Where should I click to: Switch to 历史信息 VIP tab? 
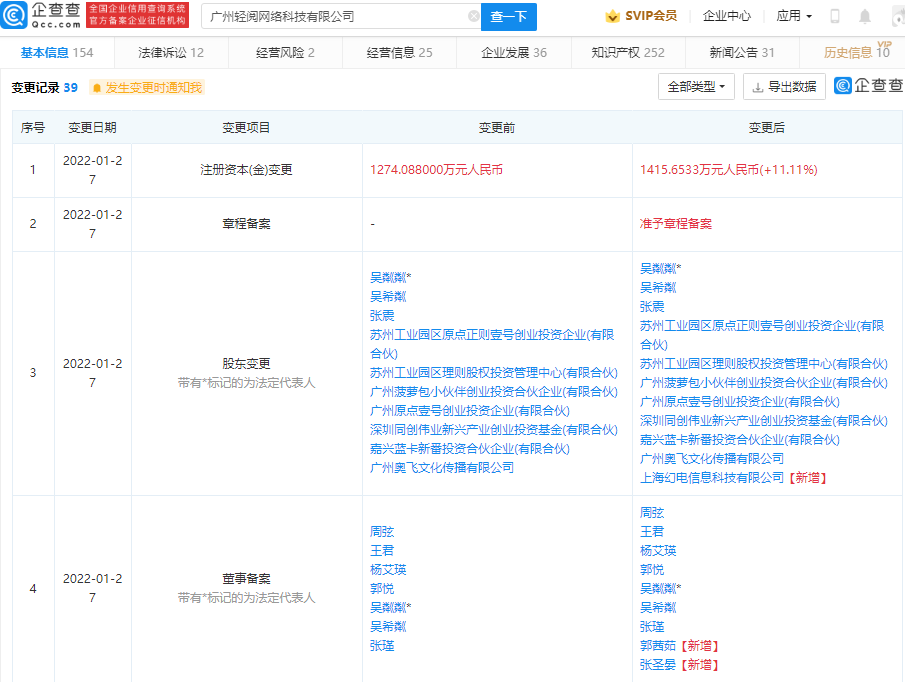tap(857, 53)
